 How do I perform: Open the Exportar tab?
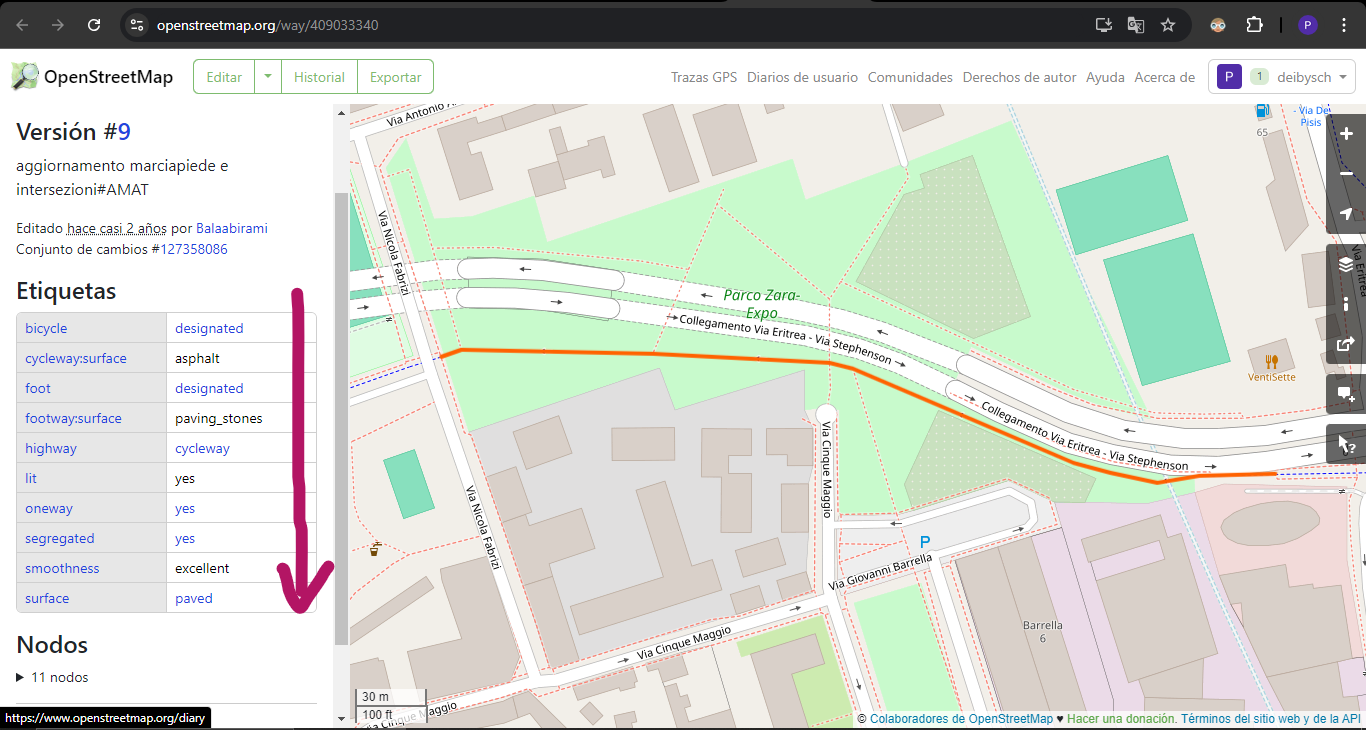click(396, 77)
